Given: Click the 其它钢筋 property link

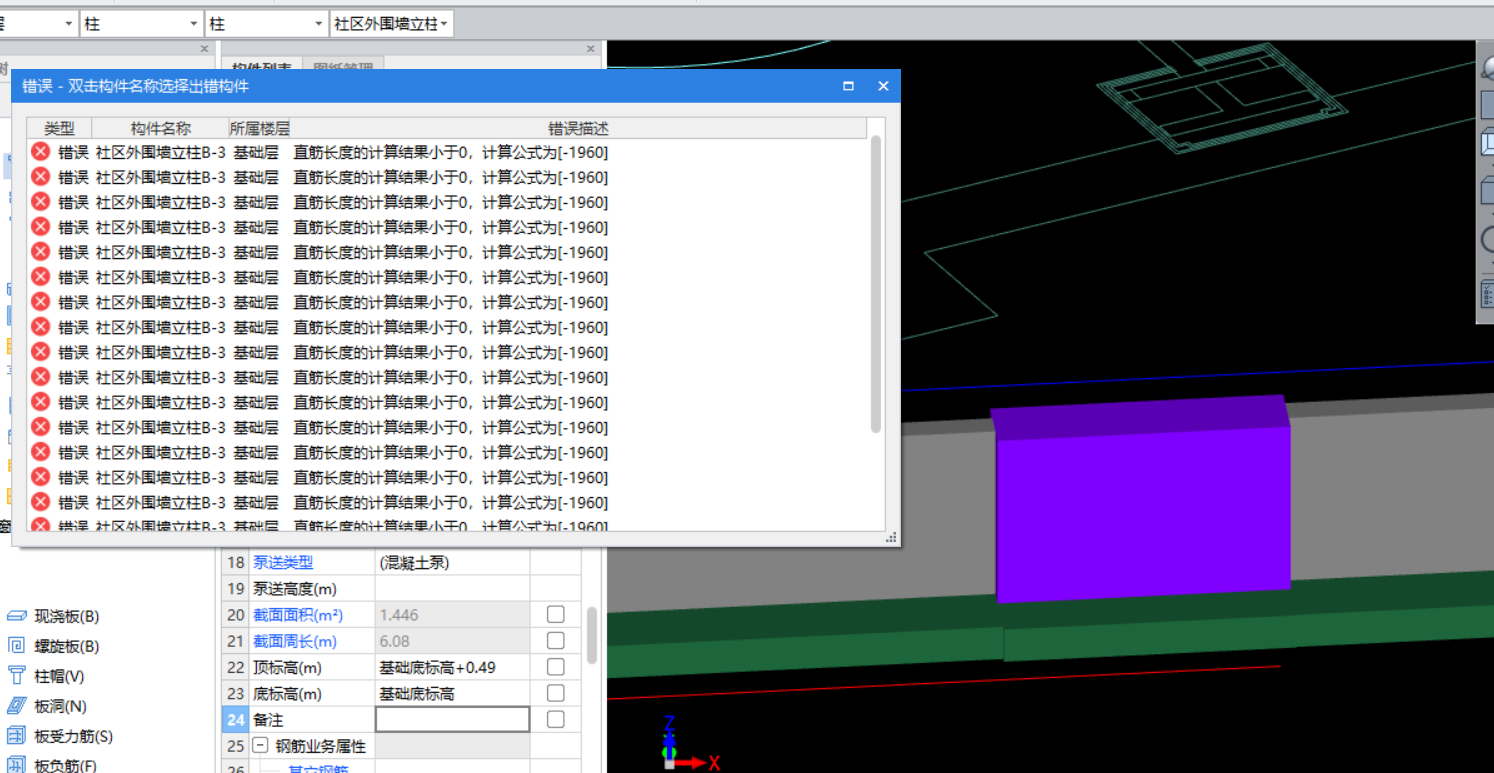Looking at the screenshot, I should pyautogui.click(x=317, y=769).
